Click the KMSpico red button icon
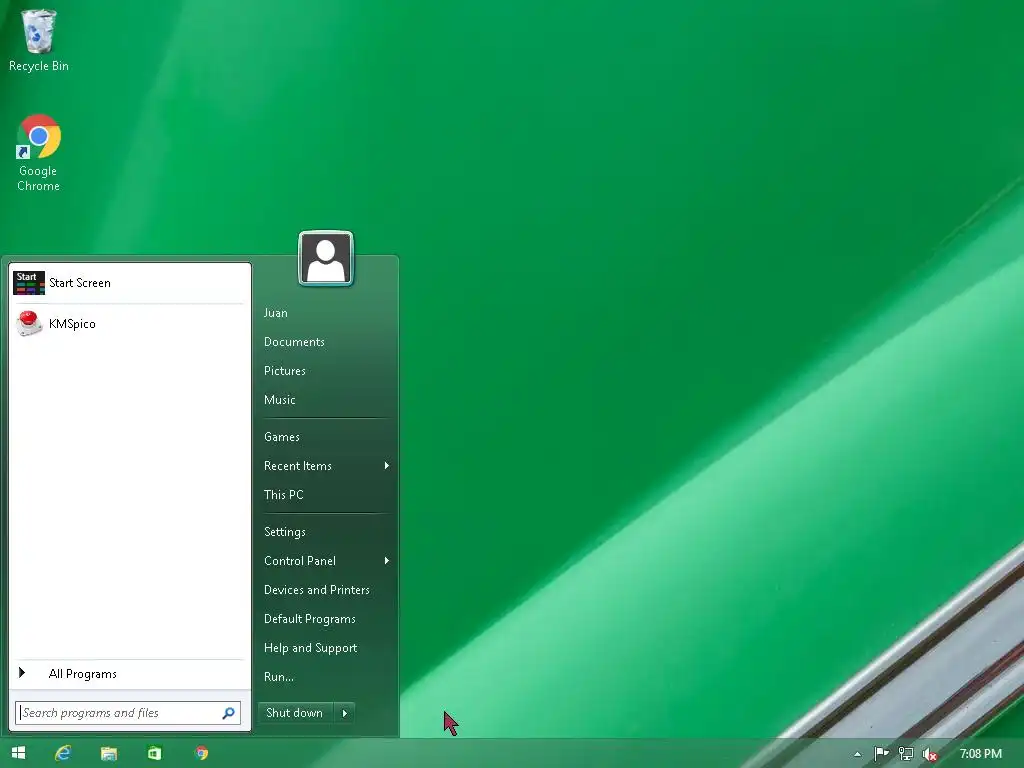Screen dimensions: 1024x768 coord(29,323)
